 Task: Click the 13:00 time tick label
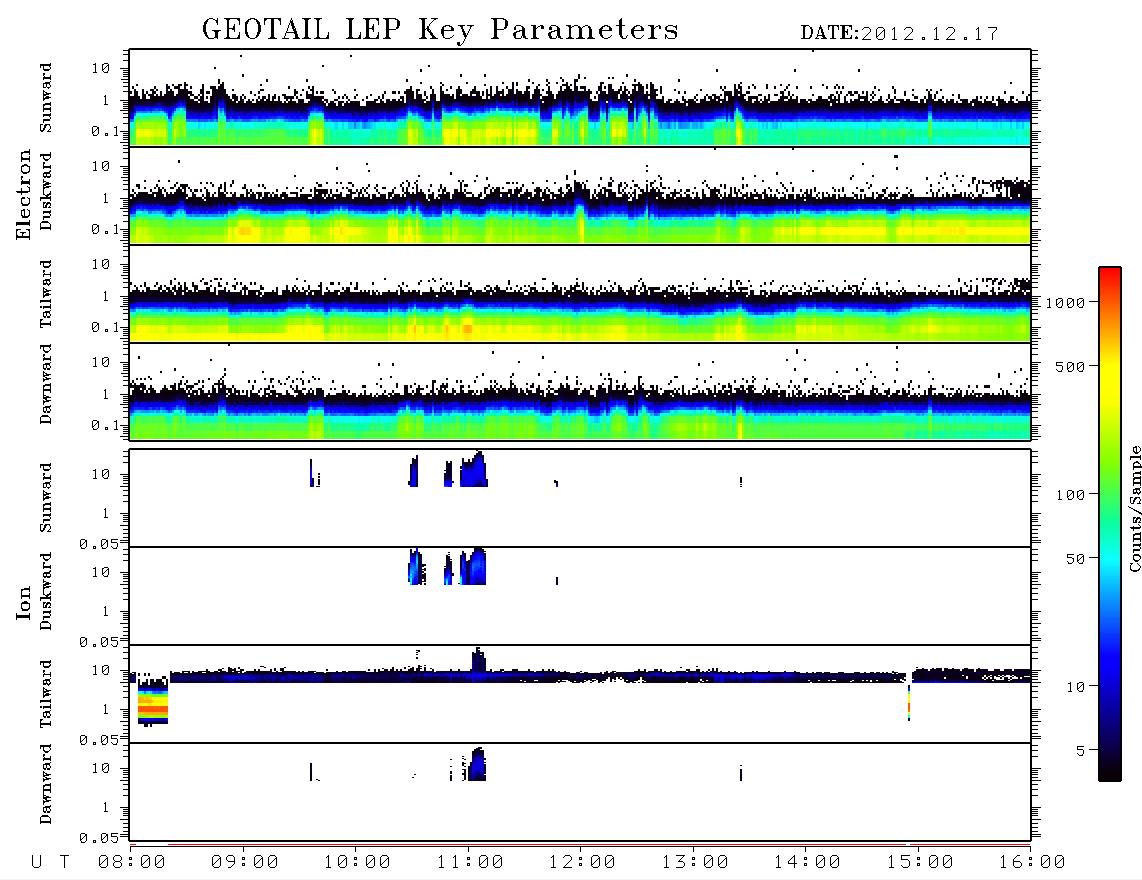[x=695, y=863]
